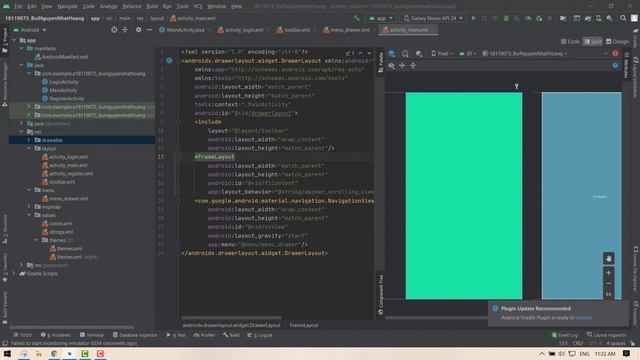The height and width of the screenshot is (360, 640).
Task: Open the Search Everywhere magnifier icon
Action: click(x=623, y=18)
